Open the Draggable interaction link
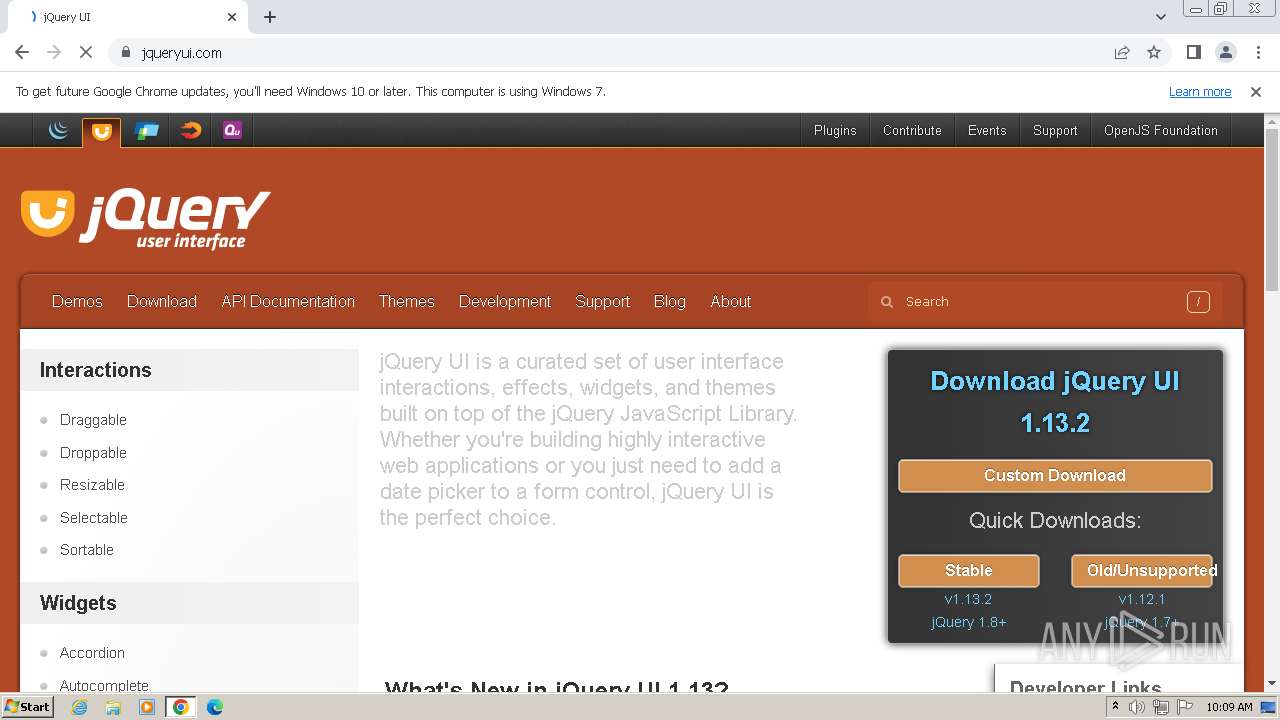 coord(93,420)
